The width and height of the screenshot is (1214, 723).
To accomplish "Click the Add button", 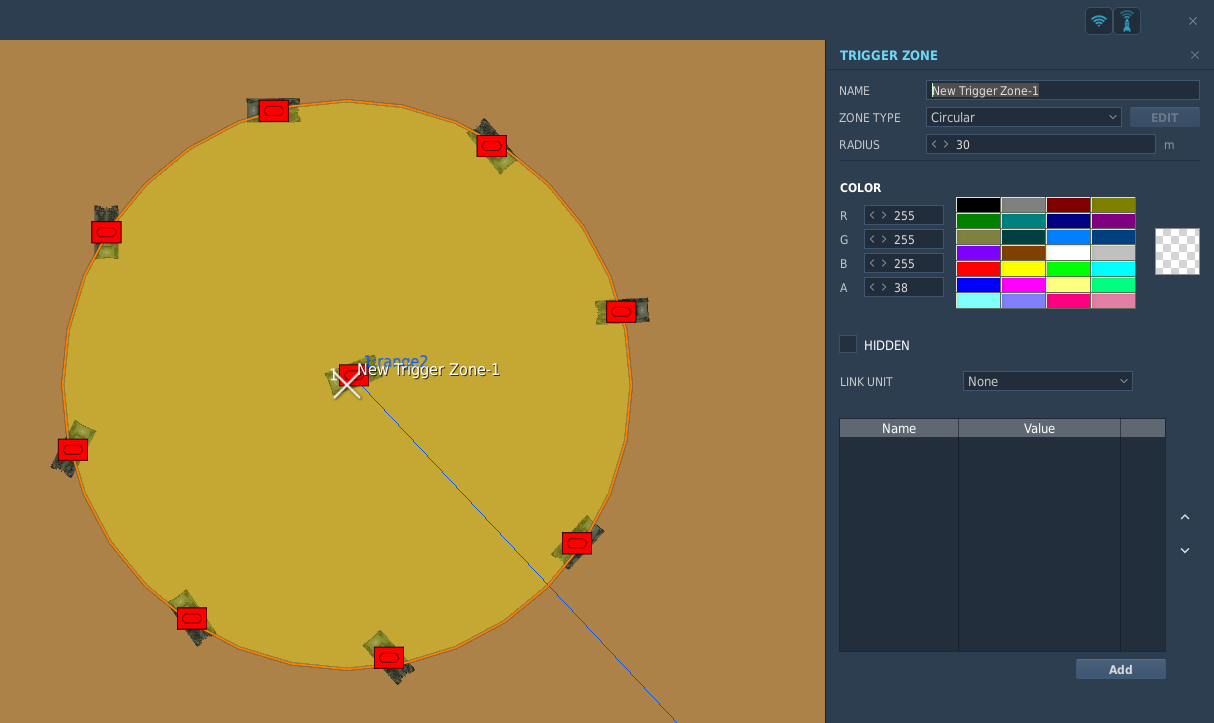I will coord(1121,669).
